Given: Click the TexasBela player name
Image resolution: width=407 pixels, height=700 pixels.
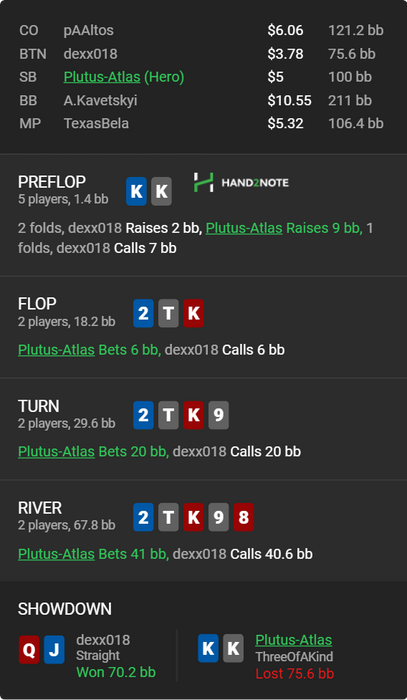Looking at the screenshot, I should [96, 123].
